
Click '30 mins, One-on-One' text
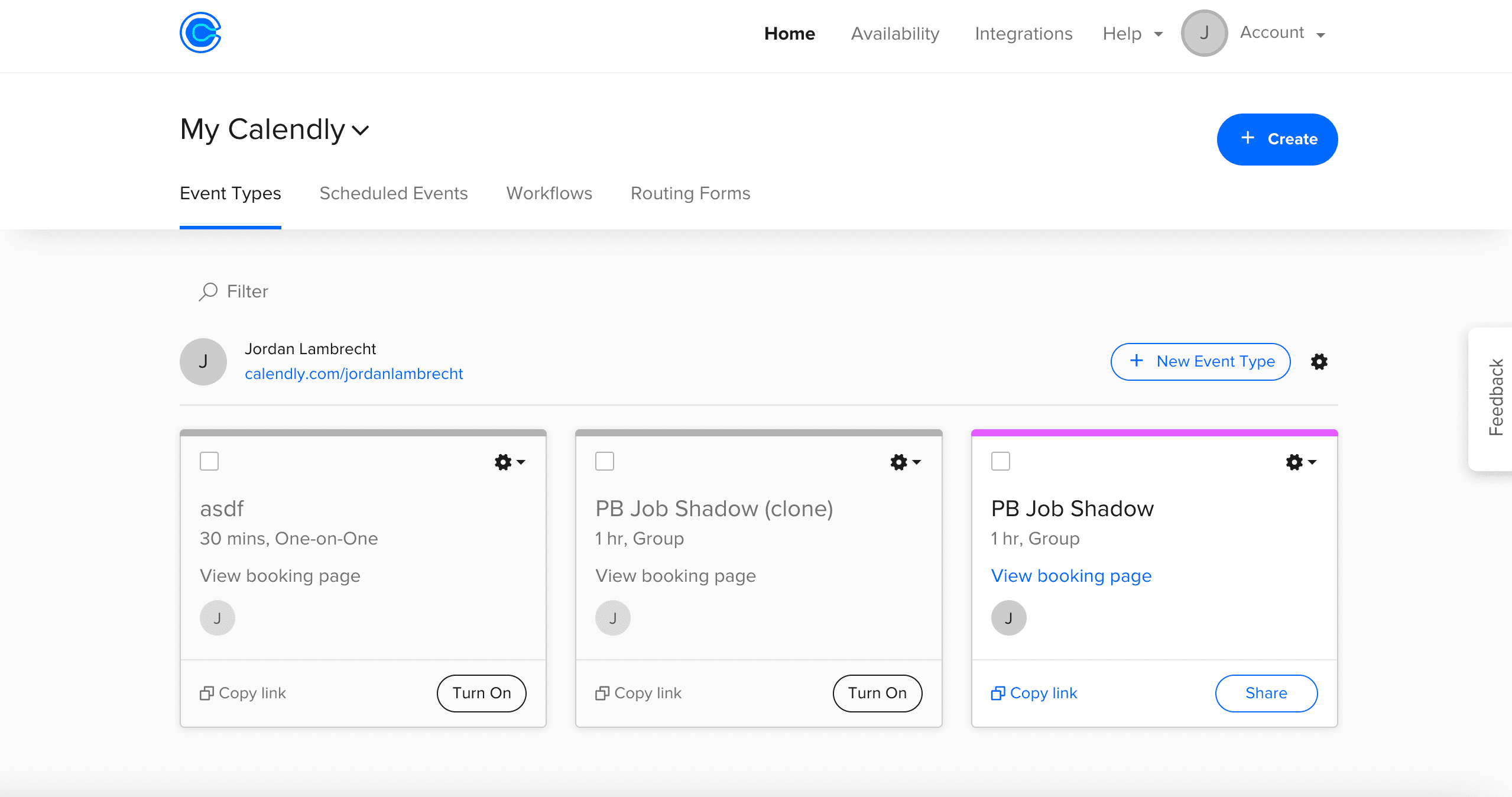(x=288, y=539)
